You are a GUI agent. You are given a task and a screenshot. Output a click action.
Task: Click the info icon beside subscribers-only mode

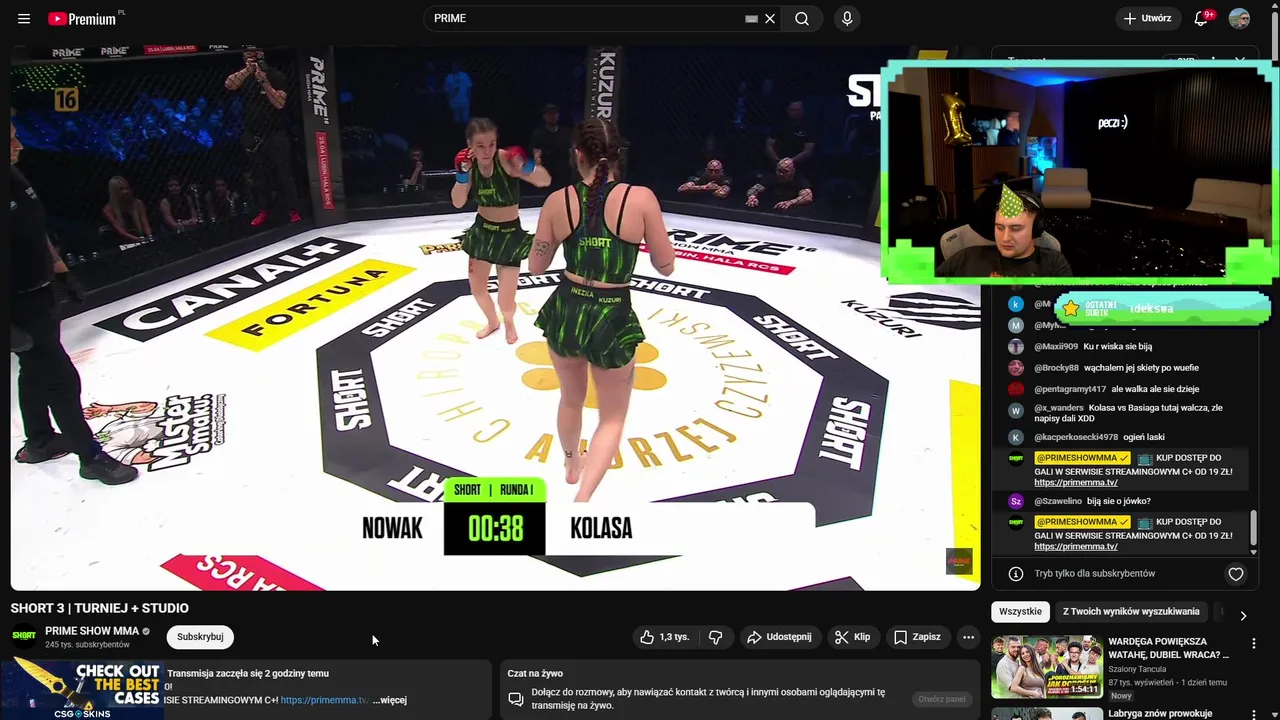pos(1016,574)
